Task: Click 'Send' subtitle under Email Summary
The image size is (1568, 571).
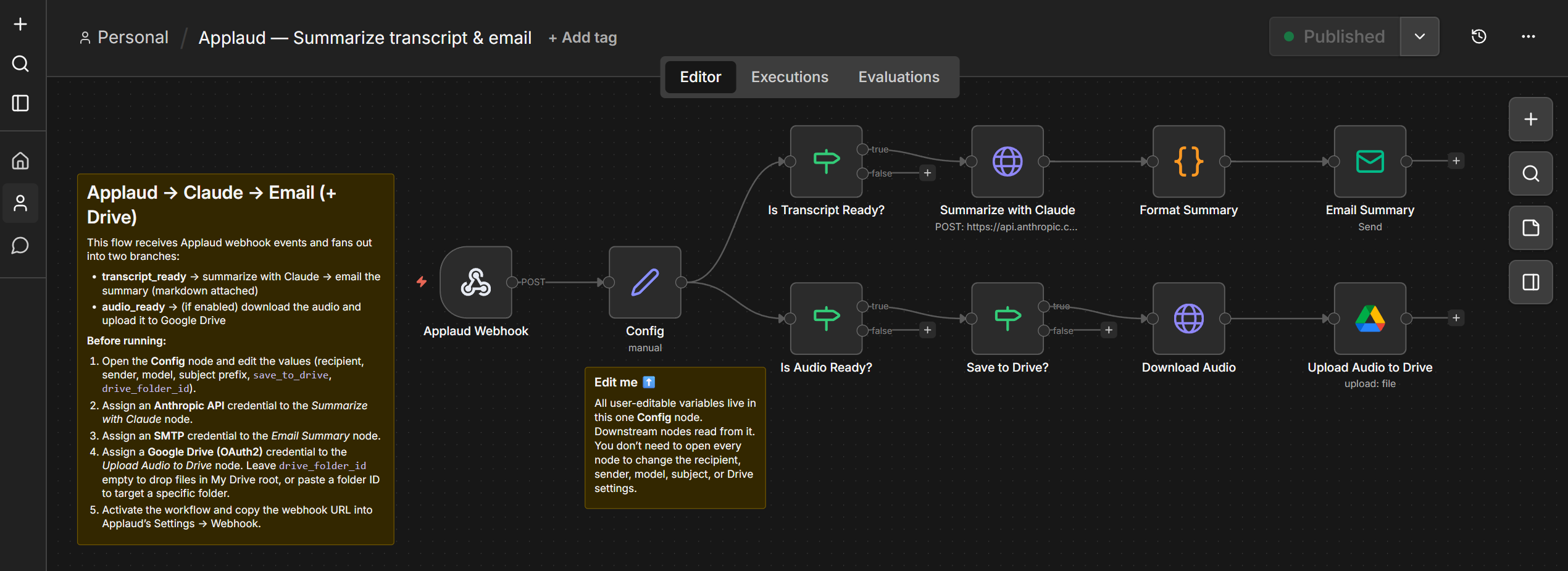Action: (x=1370, y=227)
